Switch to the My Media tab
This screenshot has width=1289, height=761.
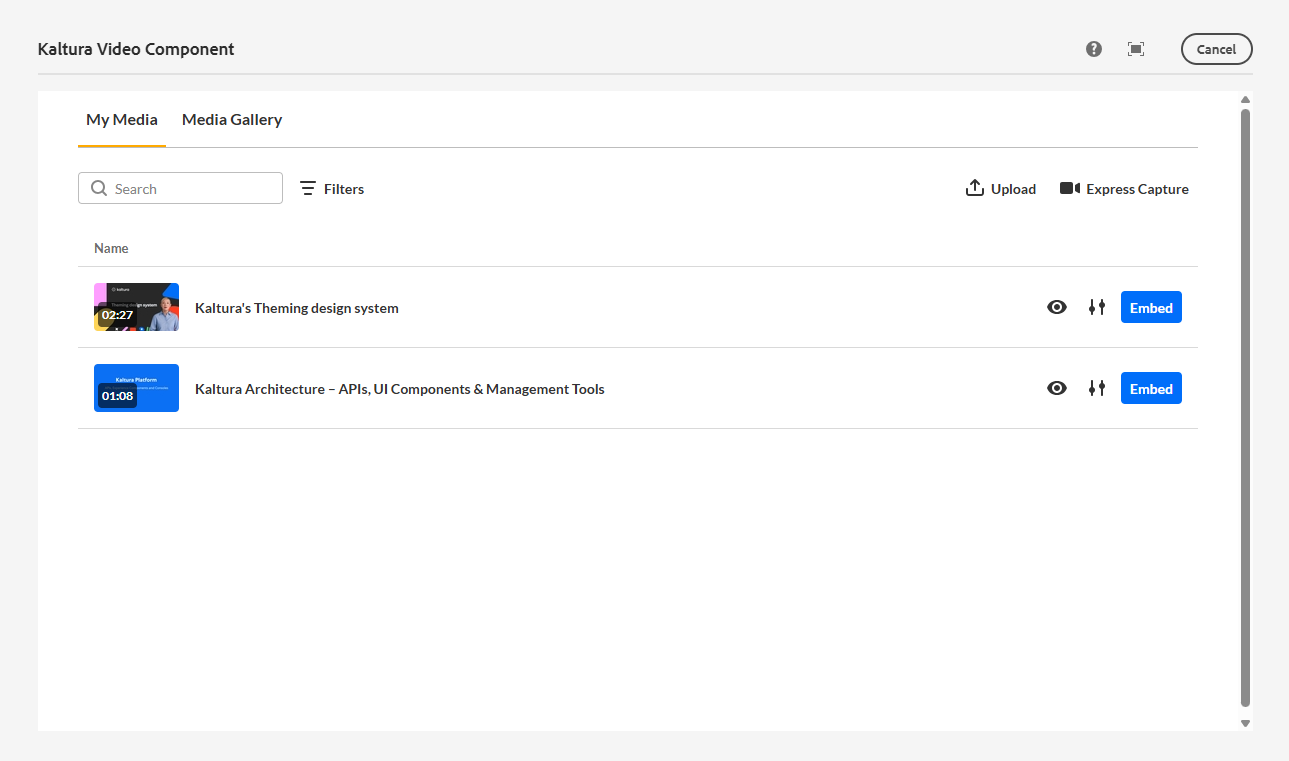point(122,120)
